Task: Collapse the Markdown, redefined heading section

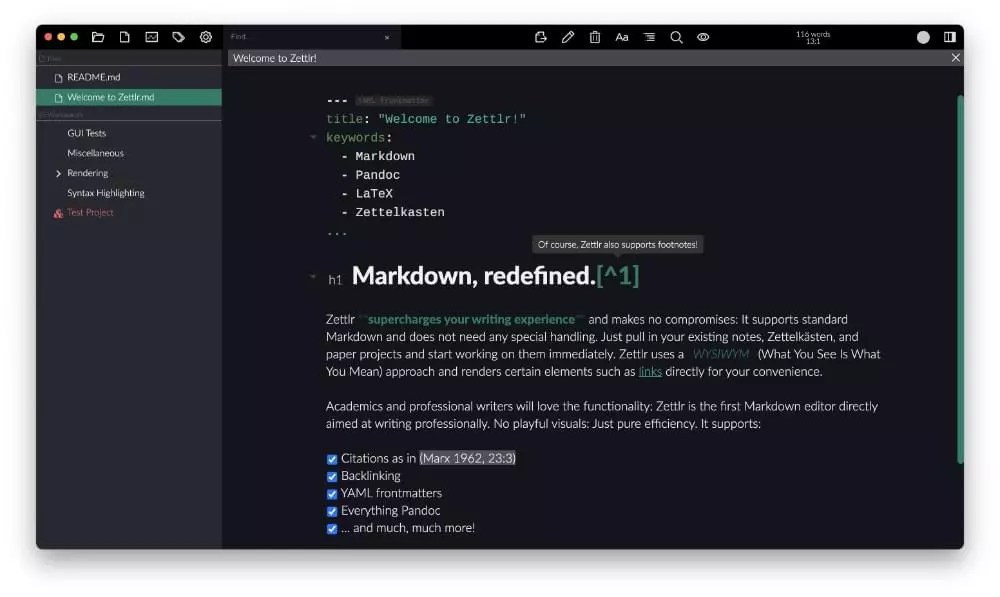Action: pyautogui.click(x=313, y=276)
